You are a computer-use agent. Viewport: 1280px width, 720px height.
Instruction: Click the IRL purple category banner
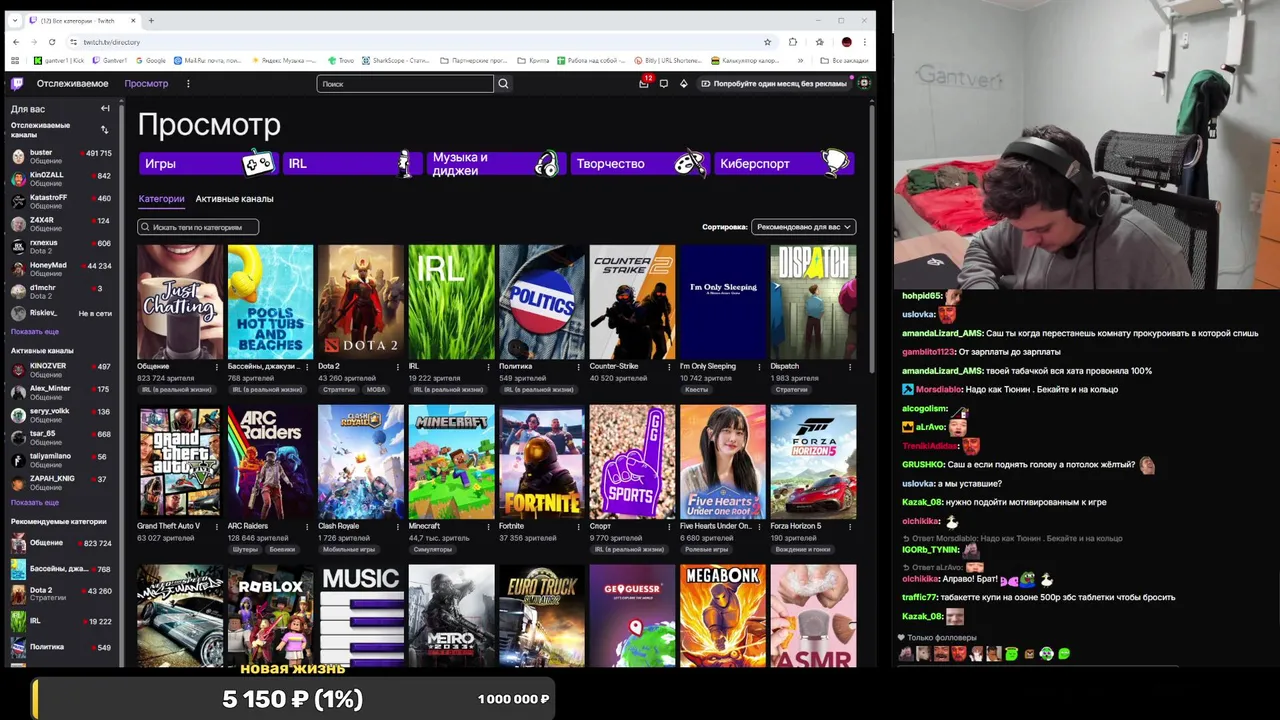[351, 164]
